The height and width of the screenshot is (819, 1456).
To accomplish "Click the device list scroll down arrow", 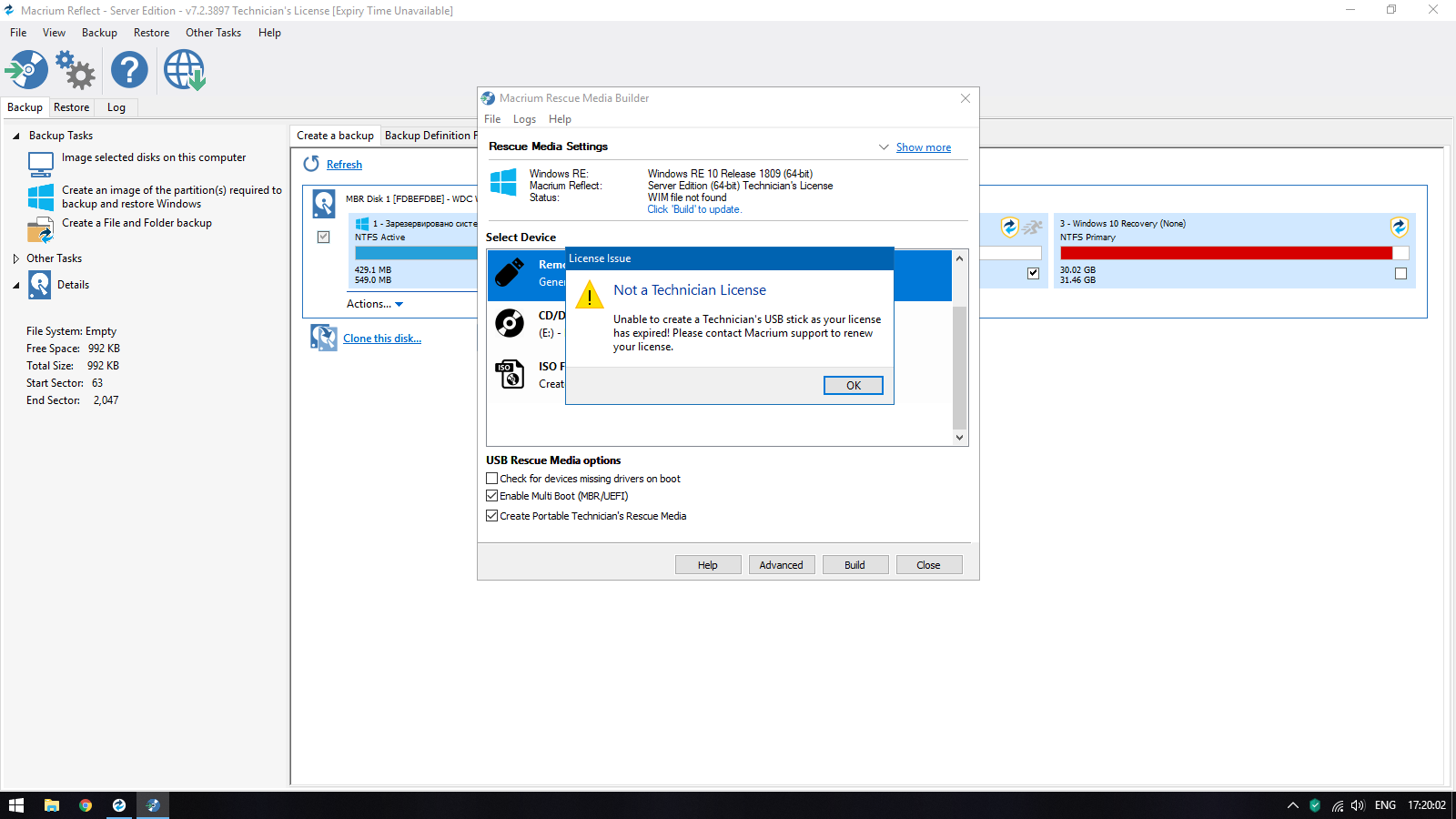I will pyautogui.click(x=959, y=438).
